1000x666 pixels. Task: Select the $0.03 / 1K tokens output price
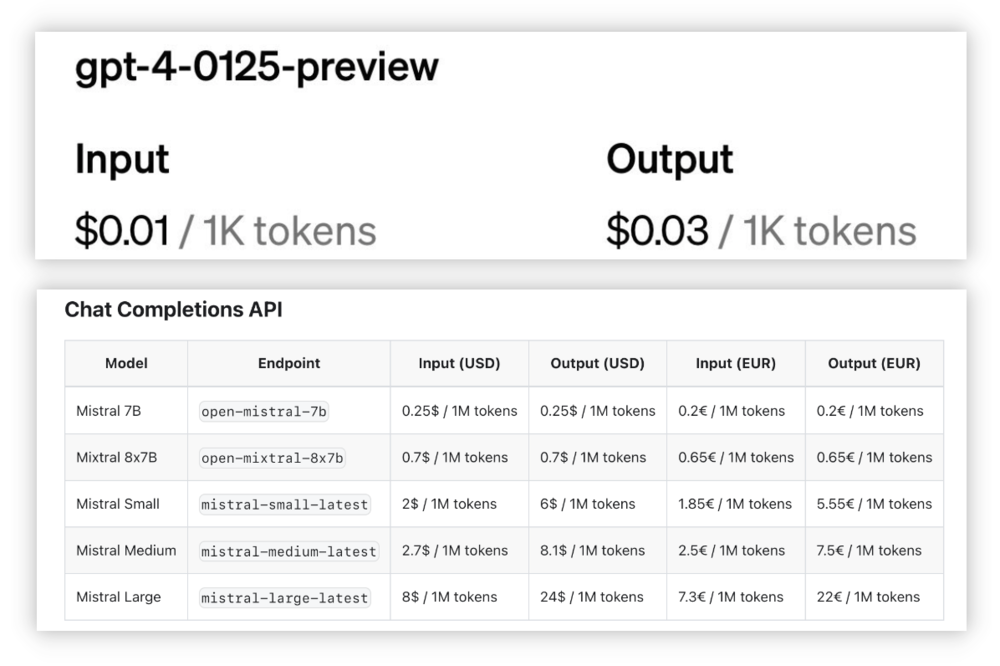(x=761, y=230)
